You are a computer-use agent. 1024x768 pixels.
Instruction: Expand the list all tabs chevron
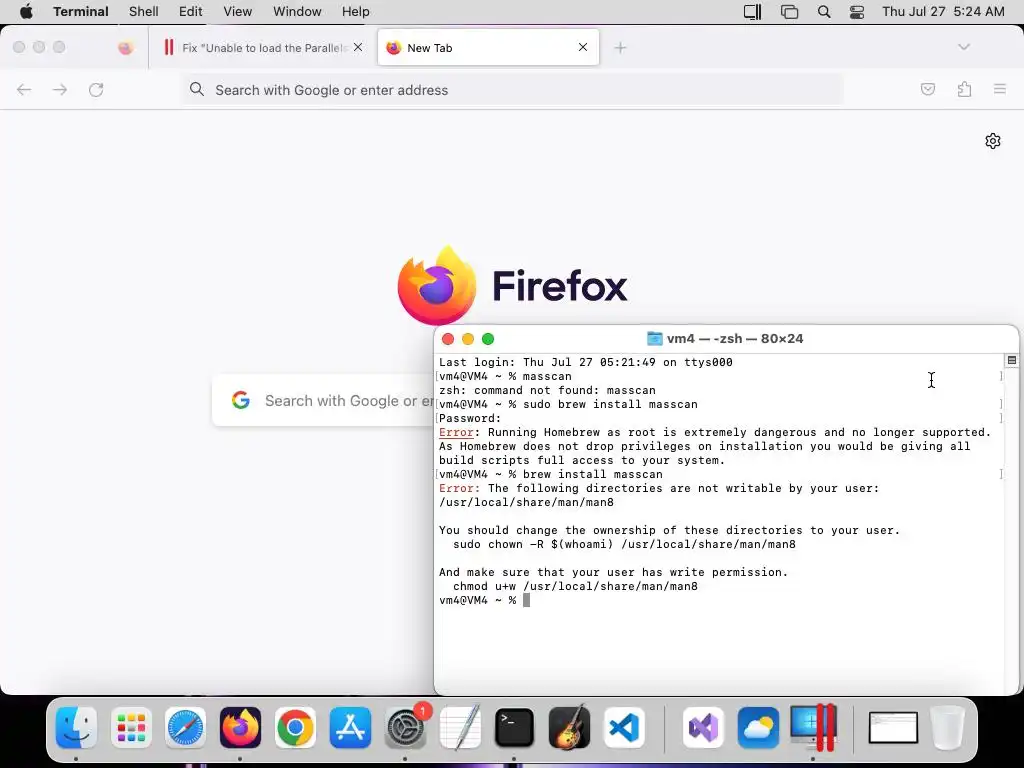click(x=964, y=47)
